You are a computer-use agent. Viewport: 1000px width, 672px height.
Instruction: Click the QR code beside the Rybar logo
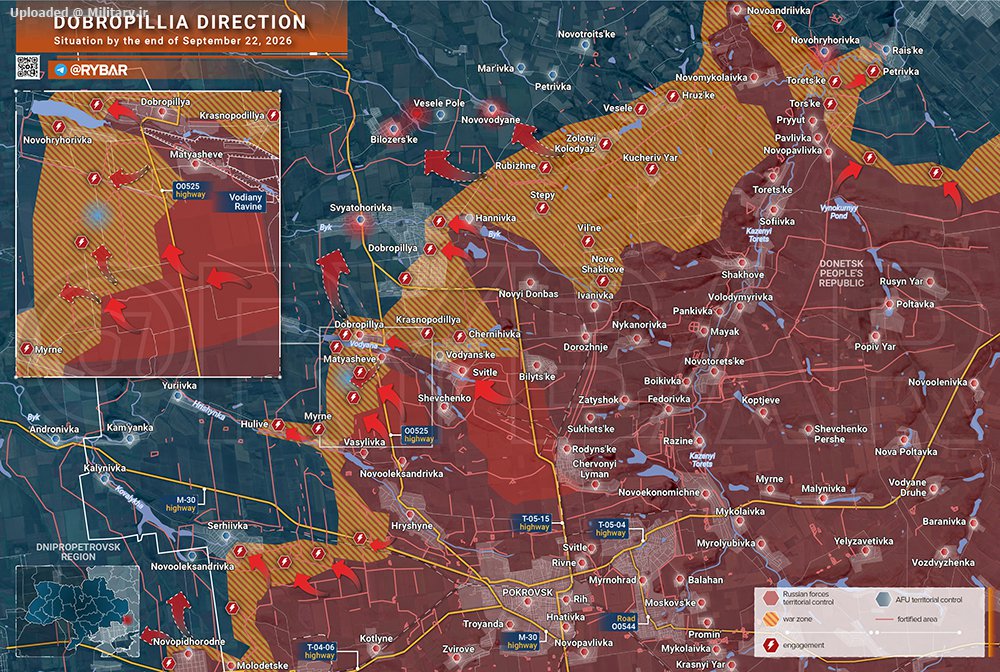(27, 68)
